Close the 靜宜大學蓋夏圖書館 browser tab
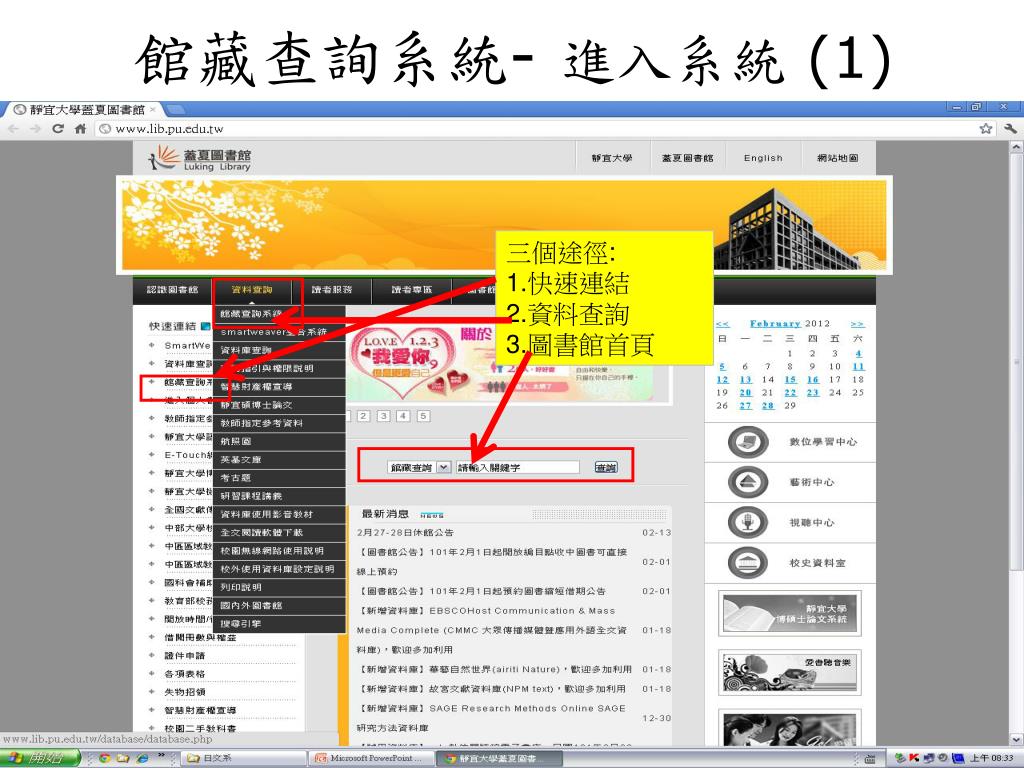This screenshot has width=1024, height=768. [153, 109]
